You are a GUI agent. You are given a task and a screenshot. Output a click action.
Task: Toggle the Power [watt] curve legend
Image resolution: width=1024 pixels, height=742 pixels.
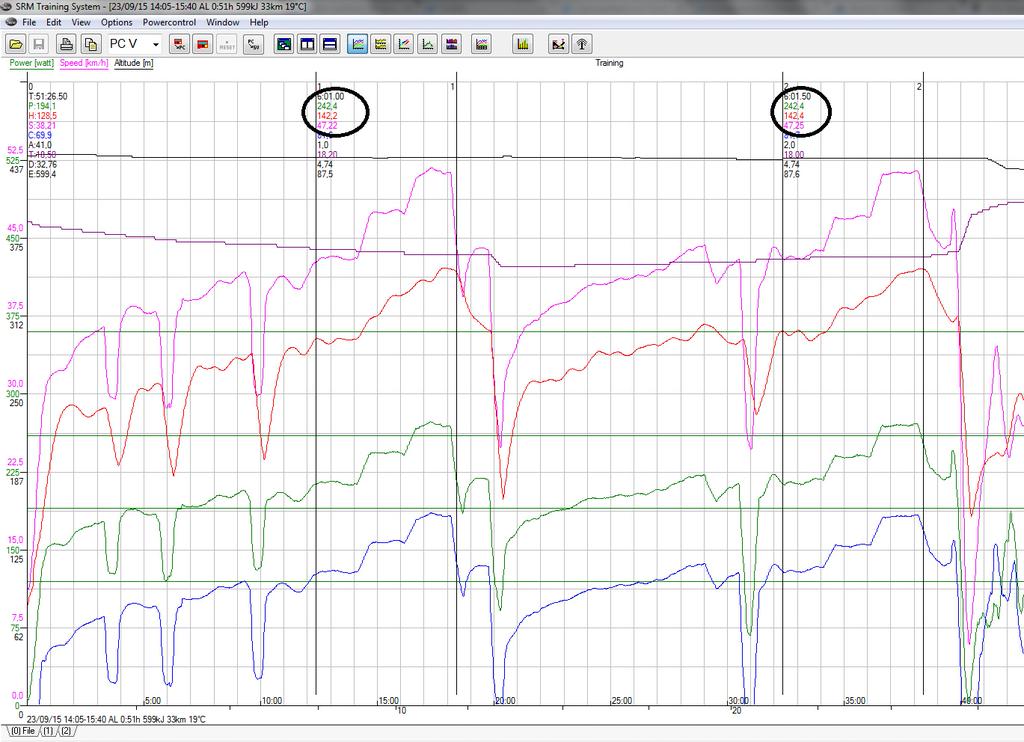click(x=31, y=63)
